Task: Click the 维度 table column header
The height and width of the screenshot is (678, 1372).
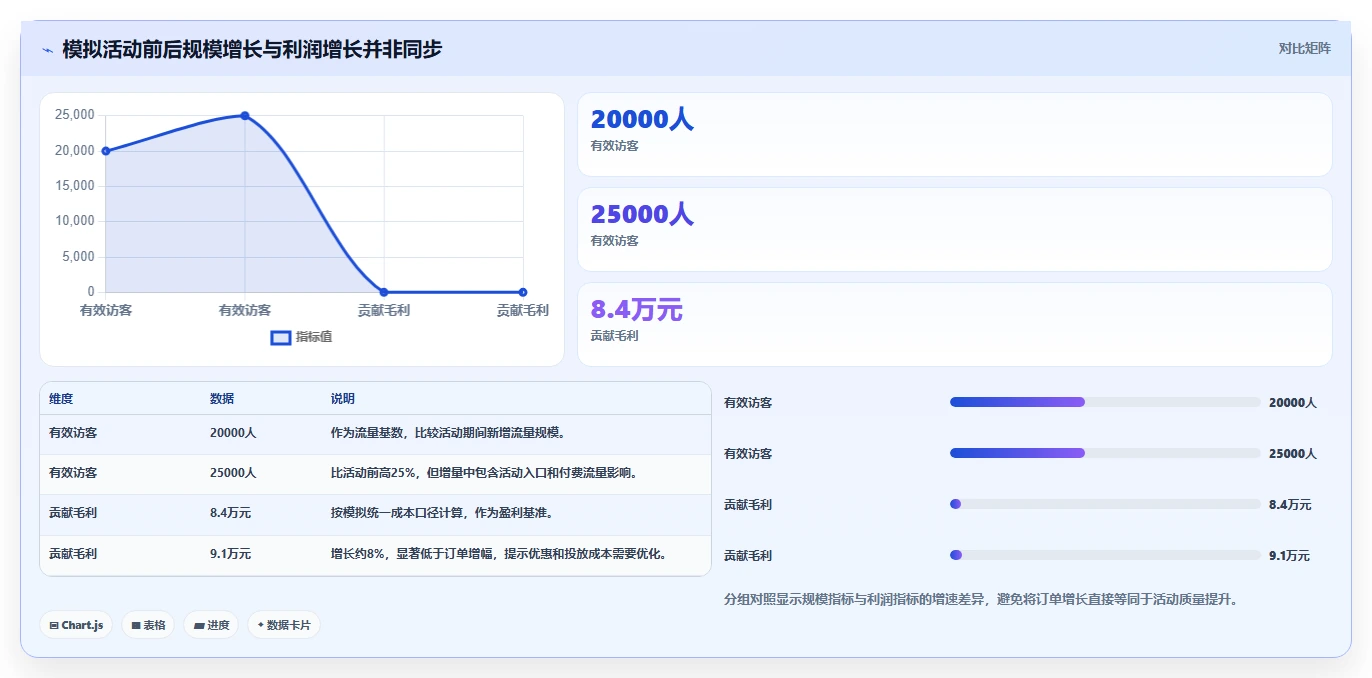Action: (61, 398)
